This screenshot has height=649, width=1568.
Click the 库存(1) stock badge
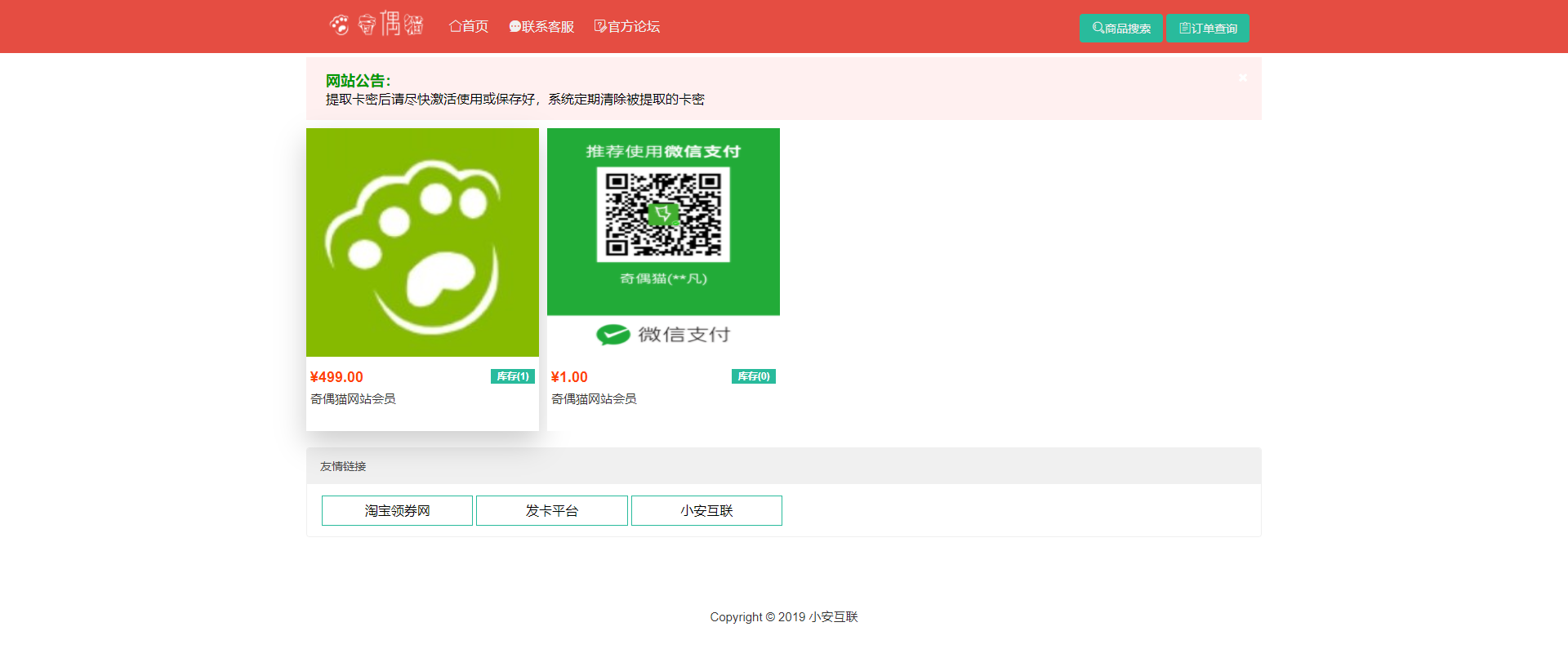coord(513,376)
